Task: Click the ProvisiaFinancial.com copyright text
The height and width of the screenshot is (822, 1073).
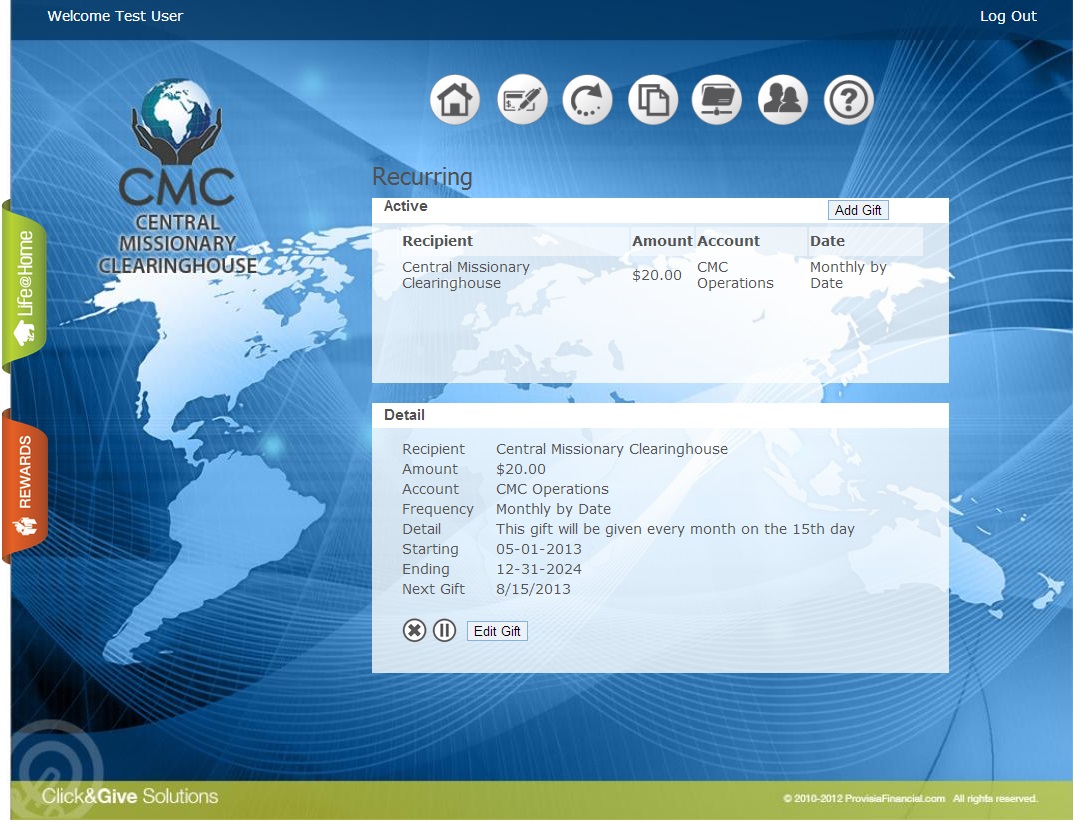Action: (x=910, y=799)
